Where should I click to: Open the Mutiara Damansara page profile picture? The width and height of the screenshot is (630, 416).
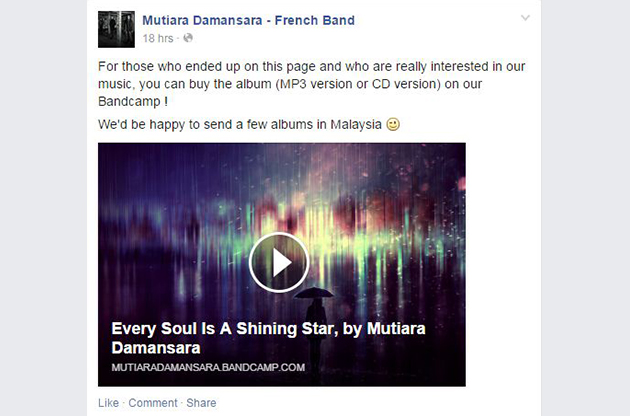[117, 29]
